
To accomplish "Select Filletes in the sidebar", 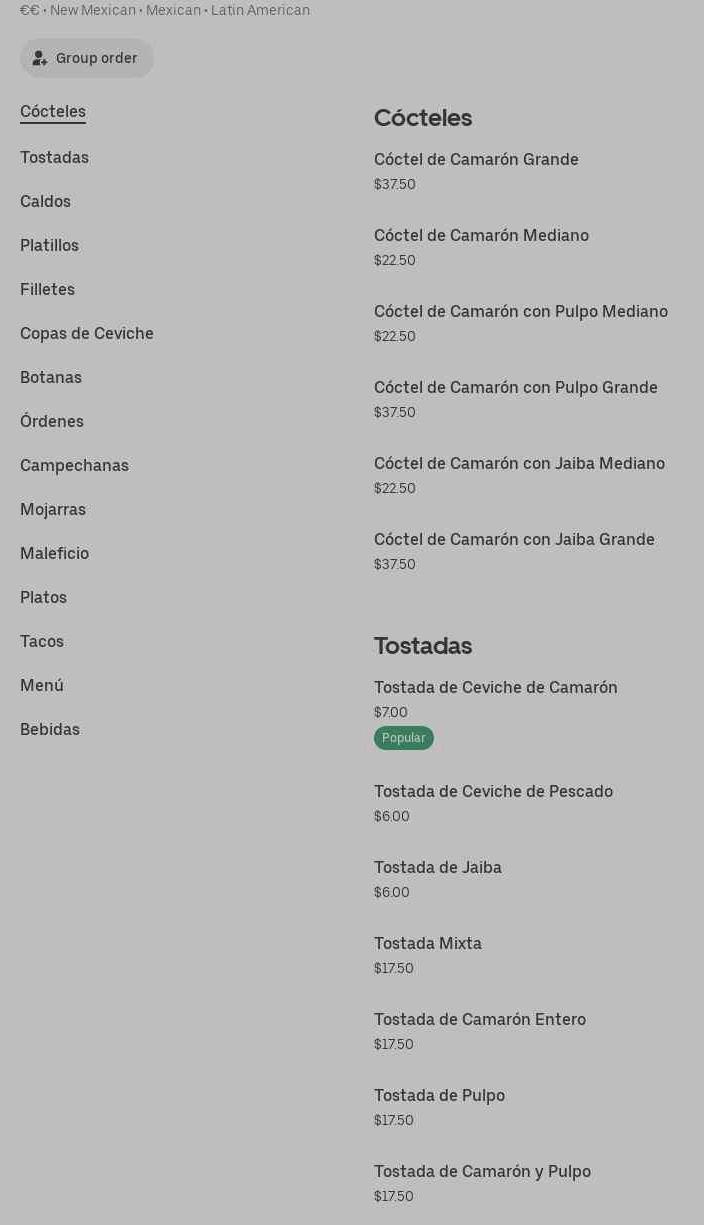I will tap(47, 289).
